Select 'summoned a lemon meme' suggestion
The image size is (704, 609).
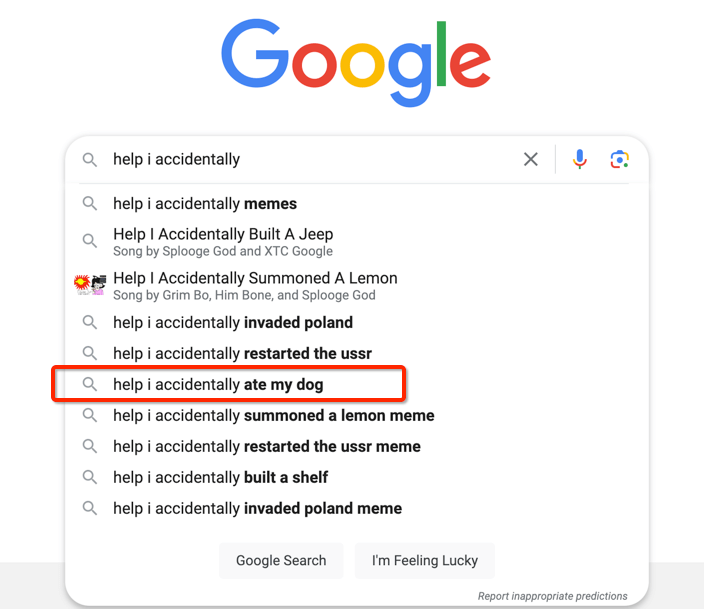click(x=357, y=415)
